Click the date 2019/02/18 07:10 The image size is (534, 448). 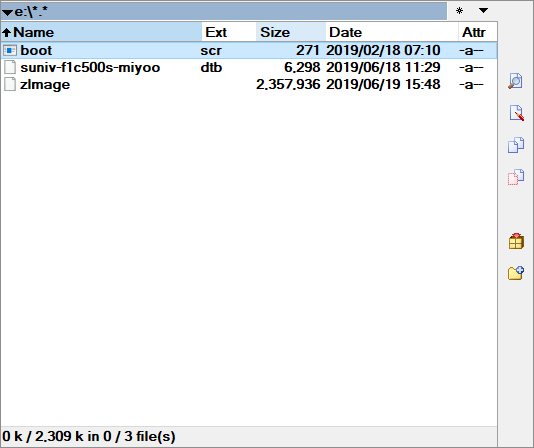(x=383, y=50)
